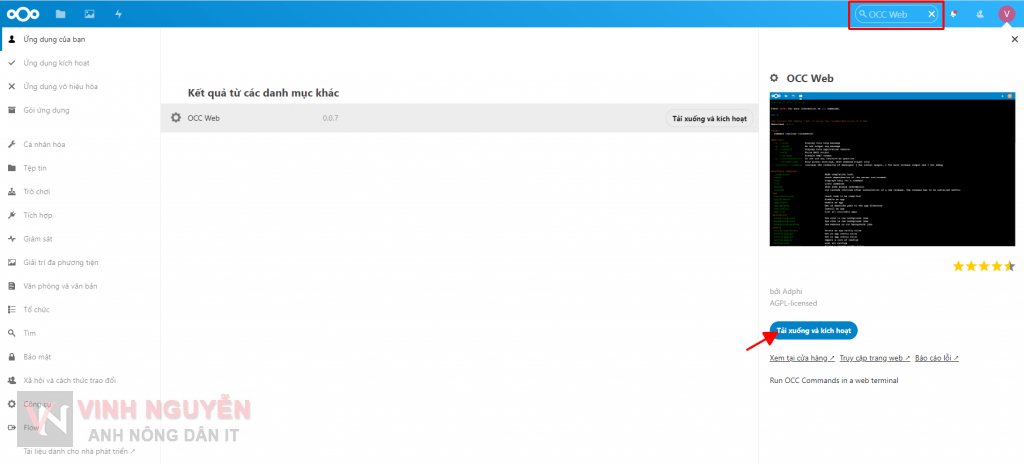Image resolution: width=1024 pixels, height=464 pixels.
Task: Open the notifications icon in header
Action: [954, 14]
